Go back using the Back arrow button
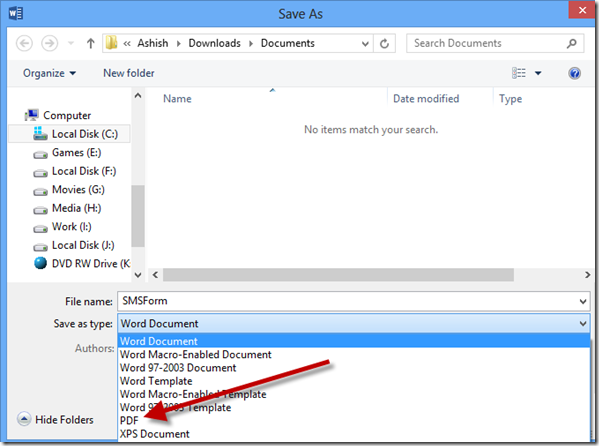599x446 pixels. pyautogui.click(x=24, y=43)
